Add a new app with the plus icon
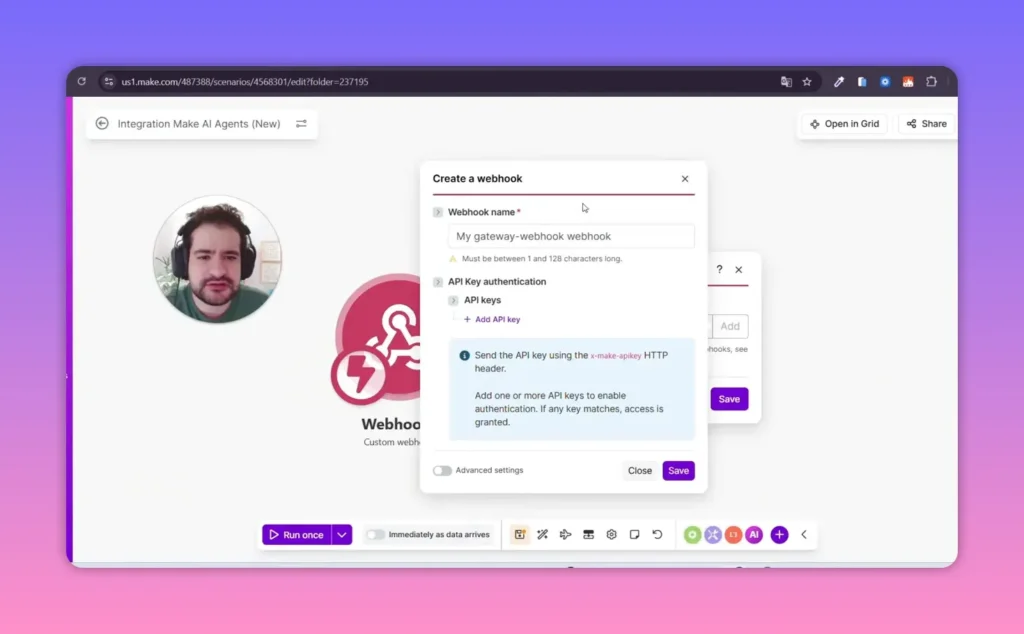Viewport: 1024px width, 634px height. [x=779, y=534]
